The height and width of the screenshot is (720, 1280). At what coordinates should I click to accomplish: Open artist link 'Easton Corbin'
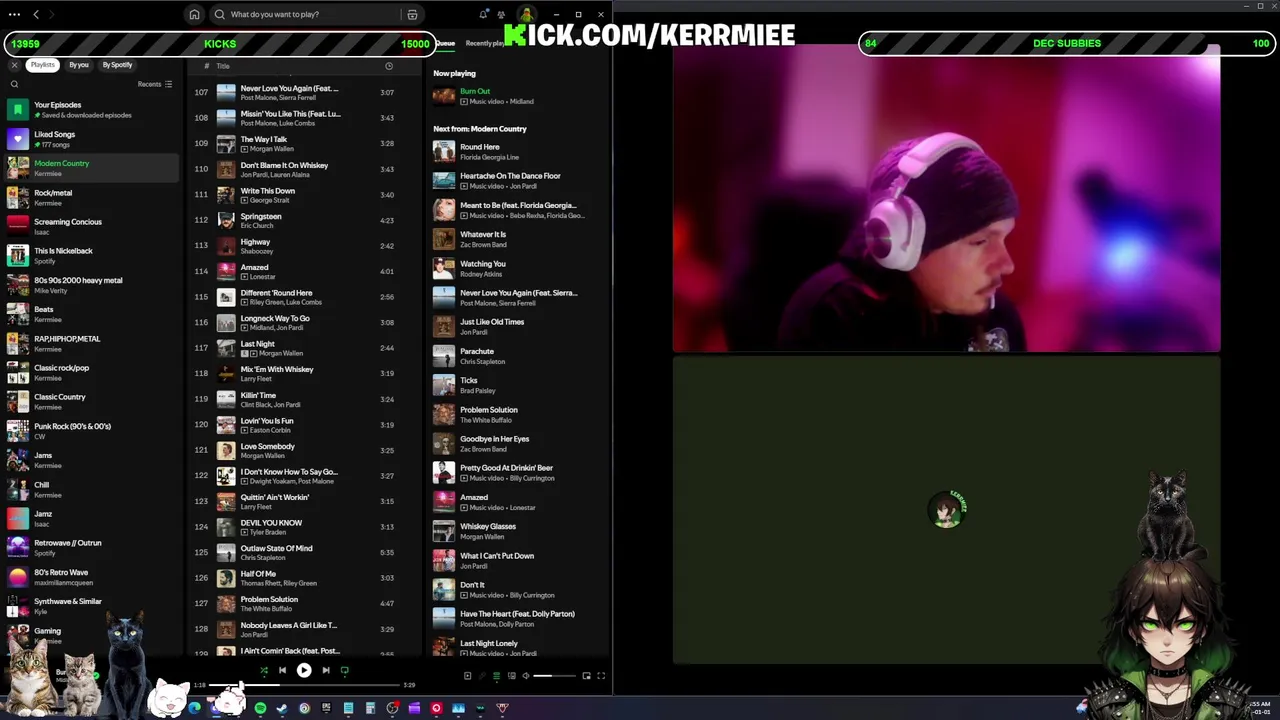tap(269, 430)
